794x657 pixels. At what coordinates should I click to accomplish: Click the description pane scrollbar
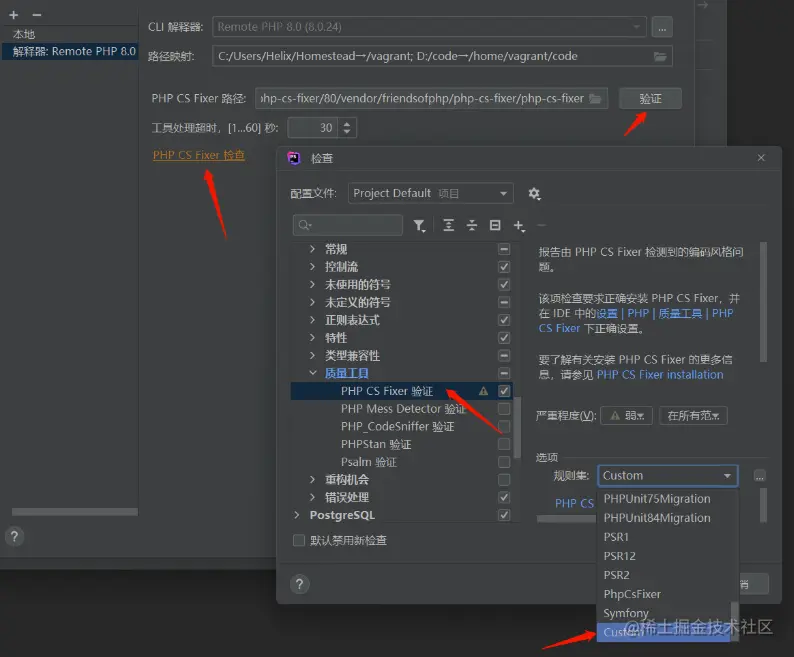click(x=764, y=302)
